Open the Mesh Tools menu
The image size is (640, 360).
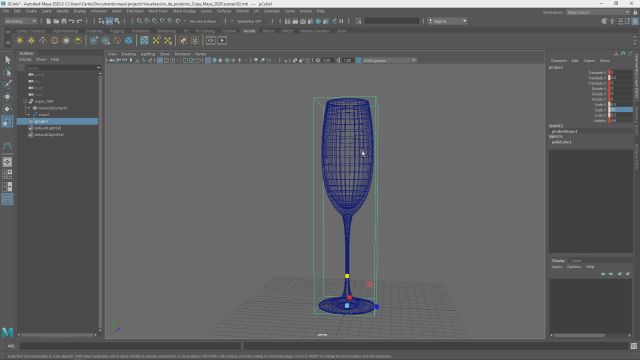tap(158, 11)
